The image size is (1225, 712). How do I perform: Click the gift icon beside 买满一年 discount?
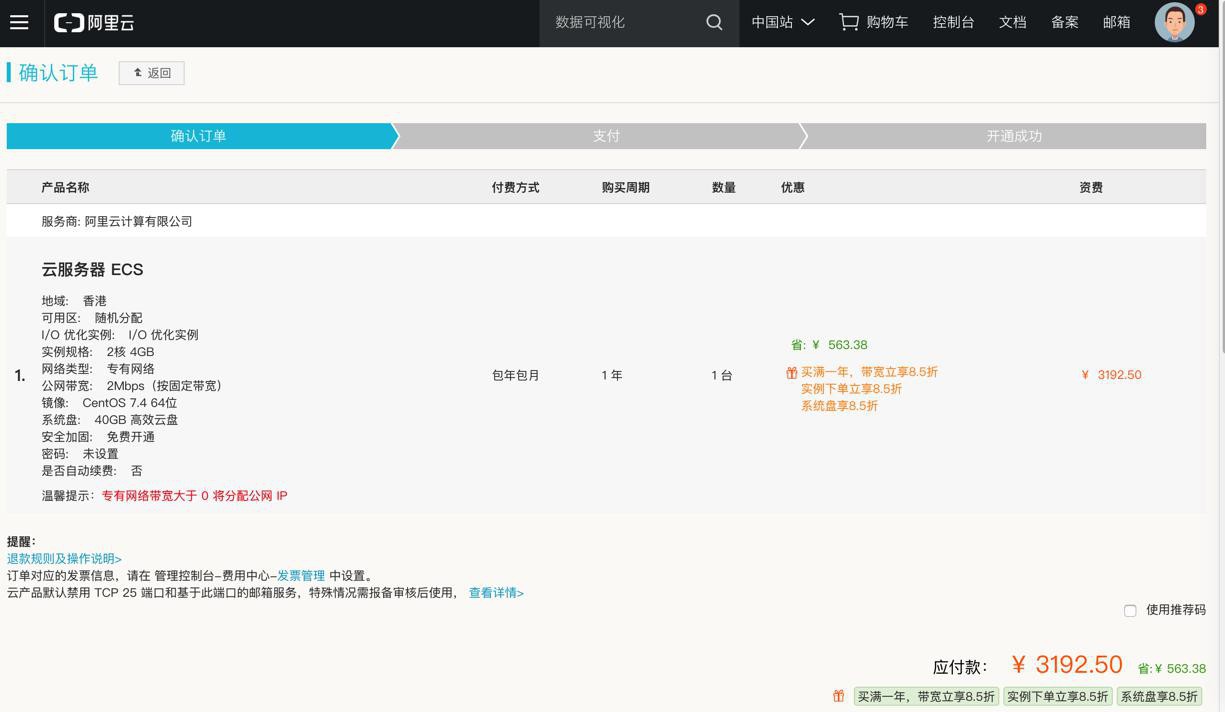click(x=791, y=373)
